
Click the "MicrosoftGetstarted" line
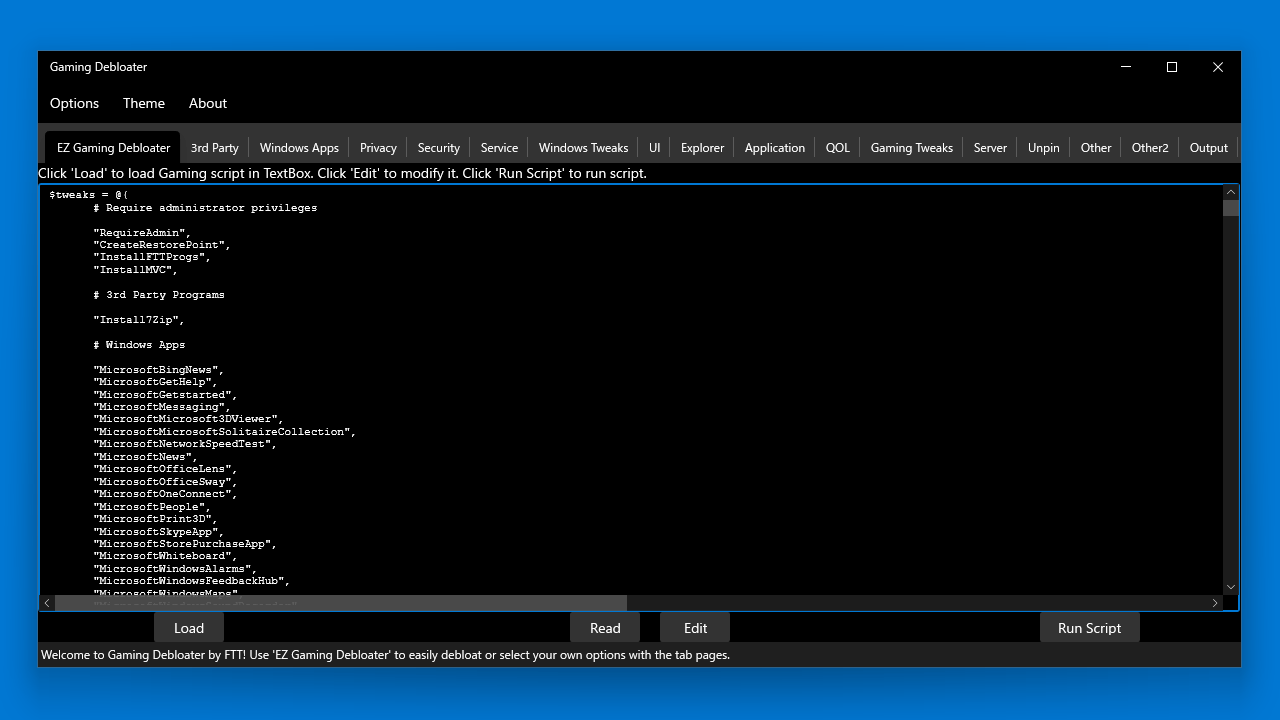pyautogui.click(x=165, y=395)
